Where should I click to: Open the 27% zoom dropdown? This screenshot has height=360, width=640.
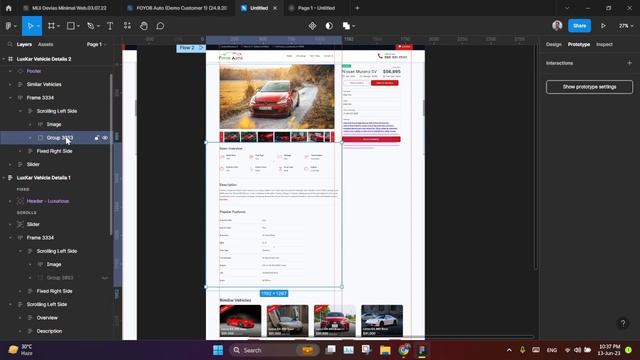coord(626,26)
